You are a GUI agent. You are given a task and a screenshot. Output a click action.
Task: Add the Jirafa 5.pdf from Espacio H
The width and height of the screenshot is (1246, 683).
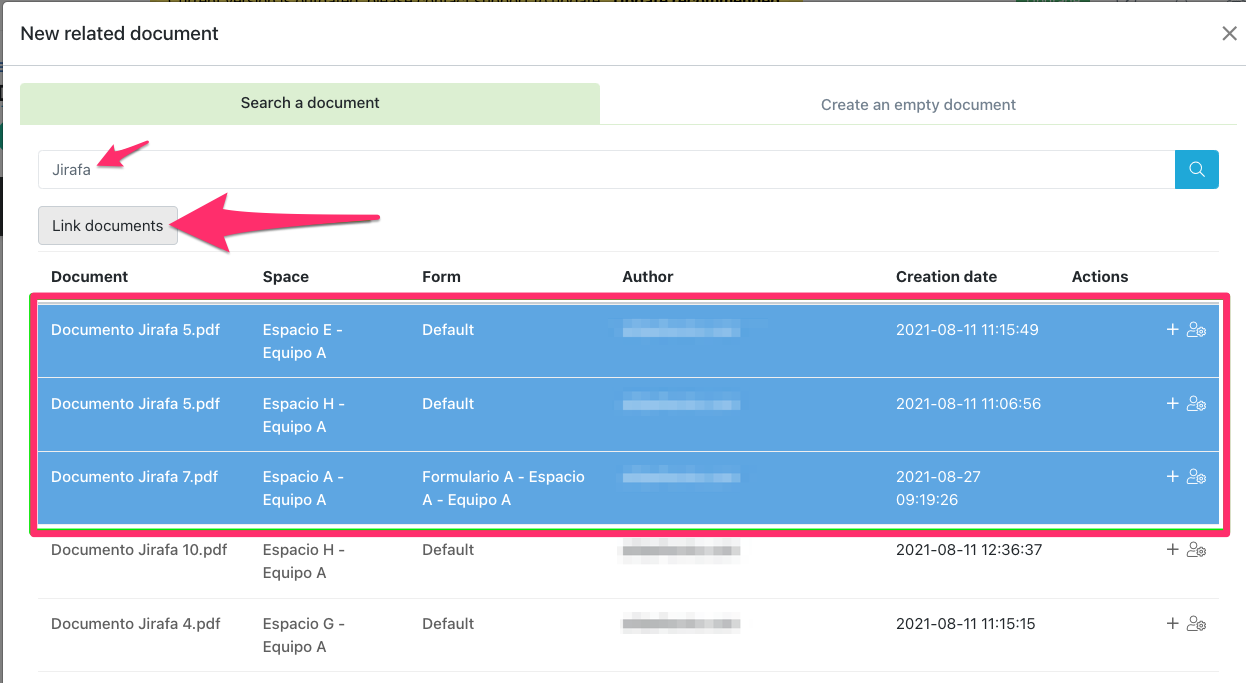click(x=1173, y=404)
